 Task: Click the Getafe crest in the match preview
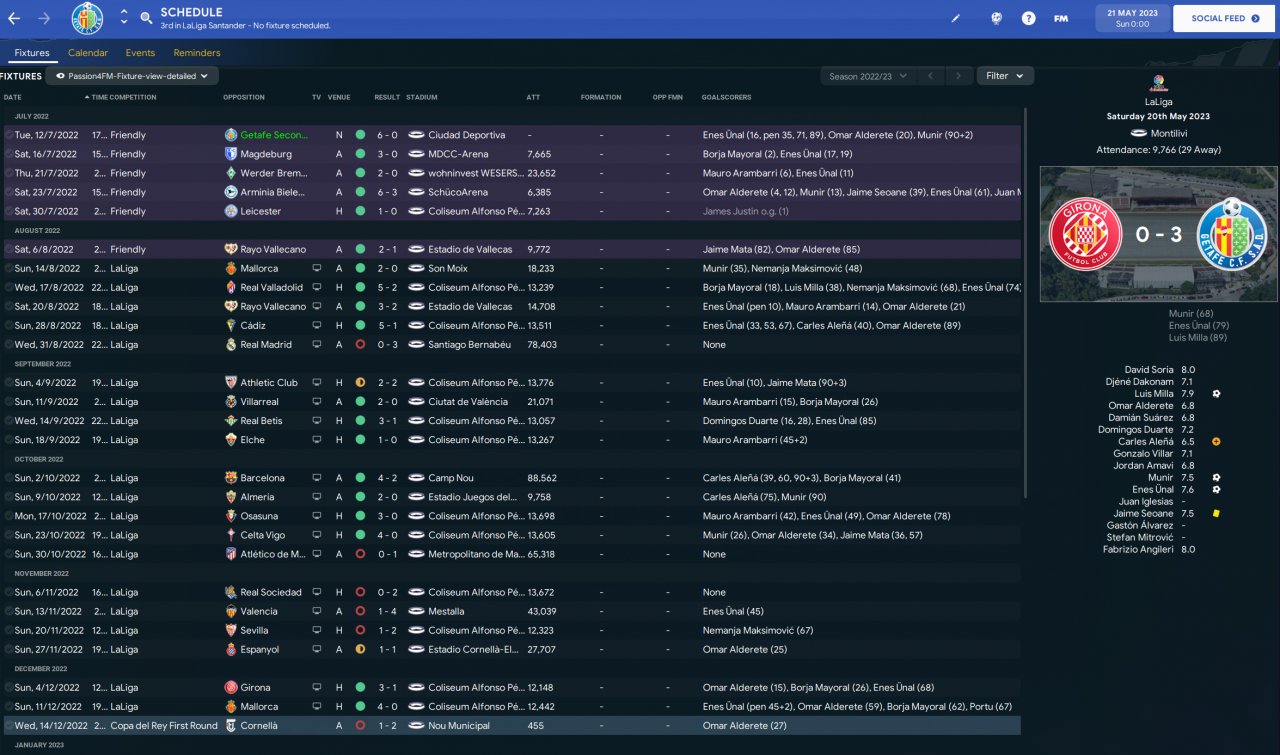coord(1233,234)
